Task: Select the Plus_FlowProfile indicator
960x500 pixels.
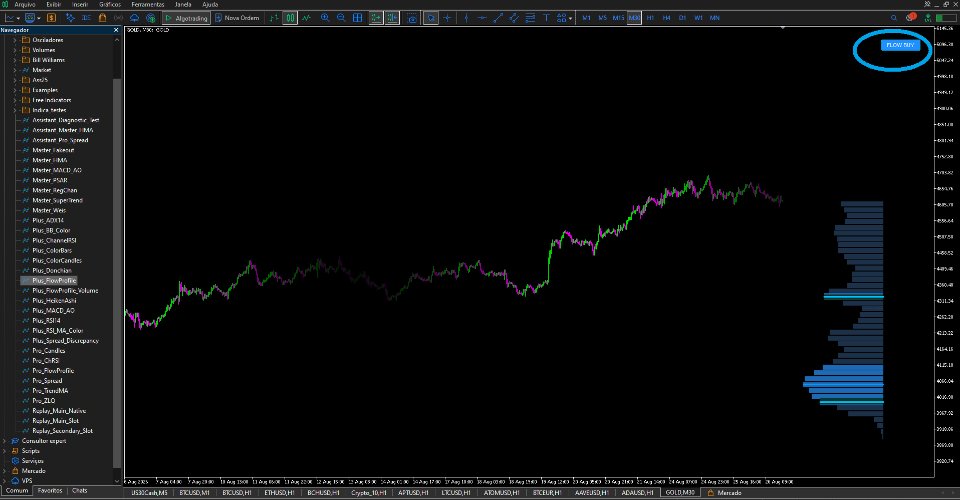Action: [54, 280]
